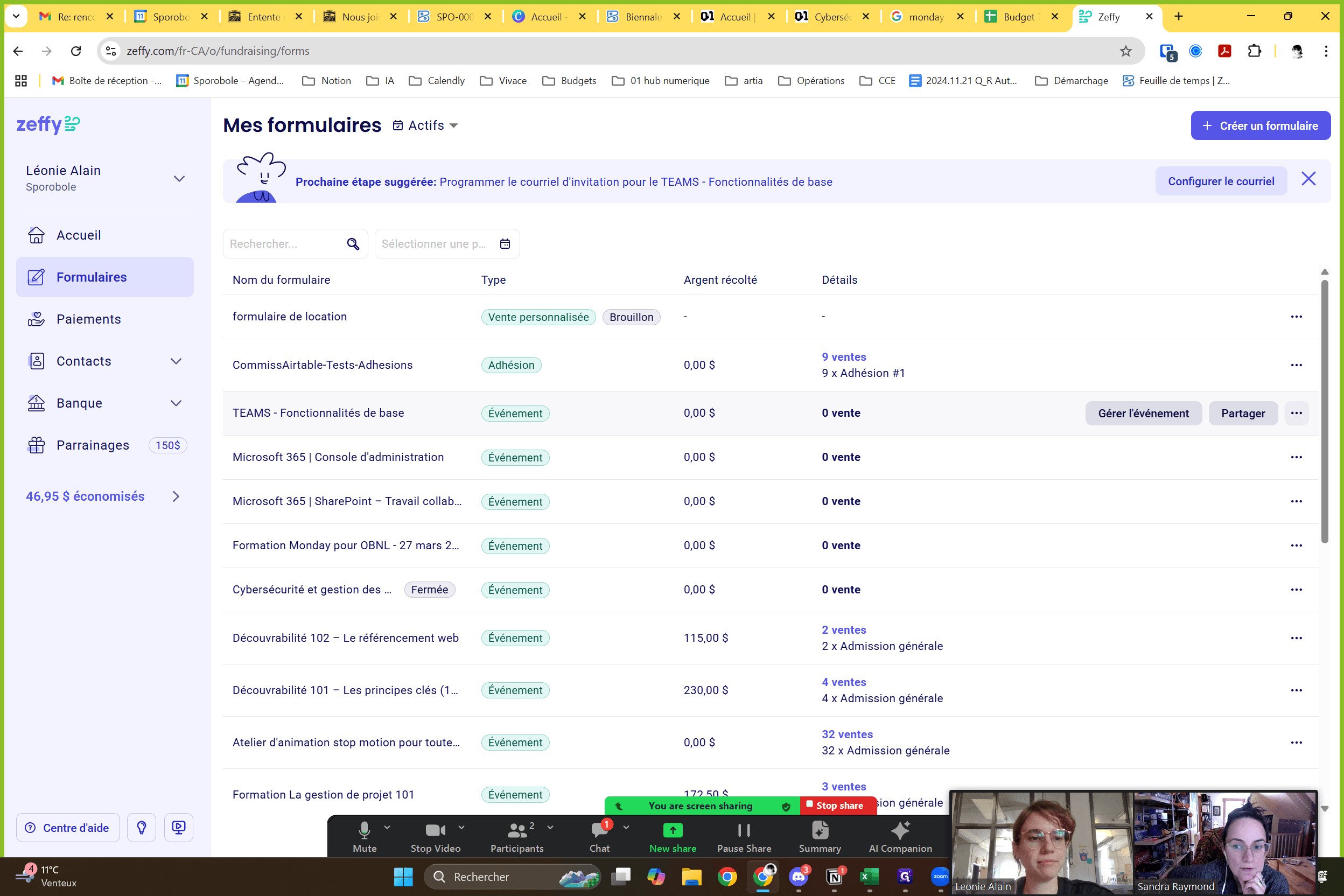Open the Budgets bookmarks folder
1344x896 pixels.
[569, 81]
